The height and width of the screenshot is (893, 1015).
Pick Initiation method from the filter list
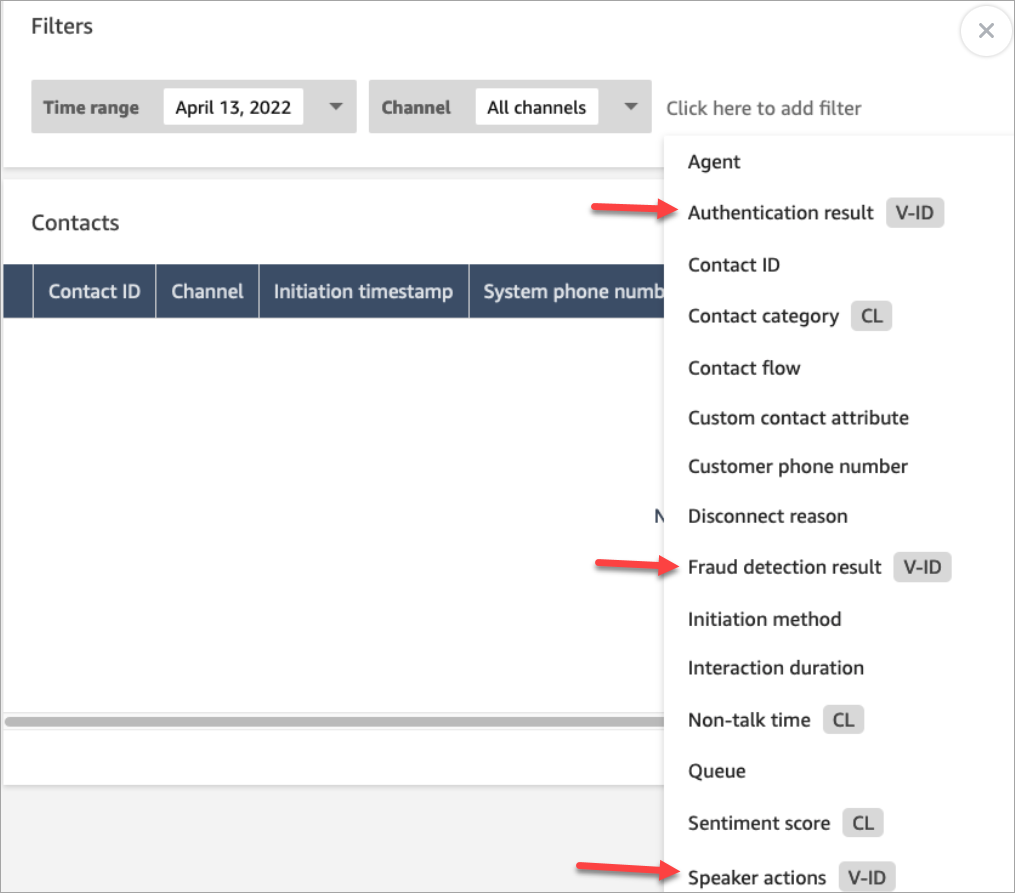pos(764,618)
